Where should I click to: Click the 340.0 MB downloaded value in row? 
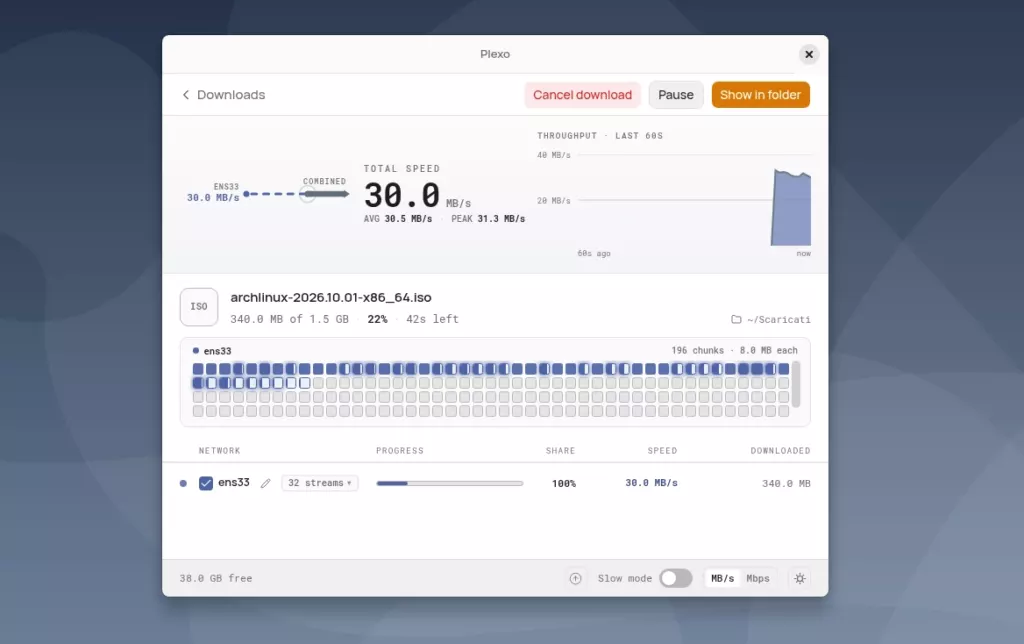[x=786, y=483]
